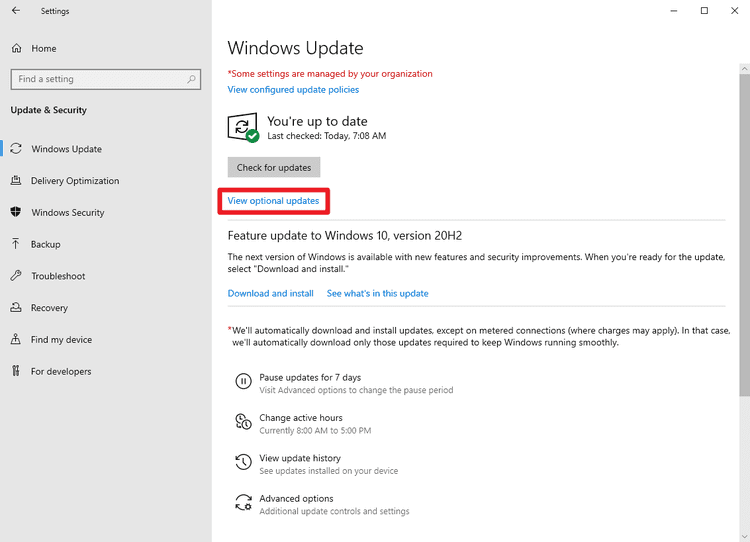The height and width of the screenshot is (542, 750).
Task: Focus the Find a setting search box
Action: (106, 79)
